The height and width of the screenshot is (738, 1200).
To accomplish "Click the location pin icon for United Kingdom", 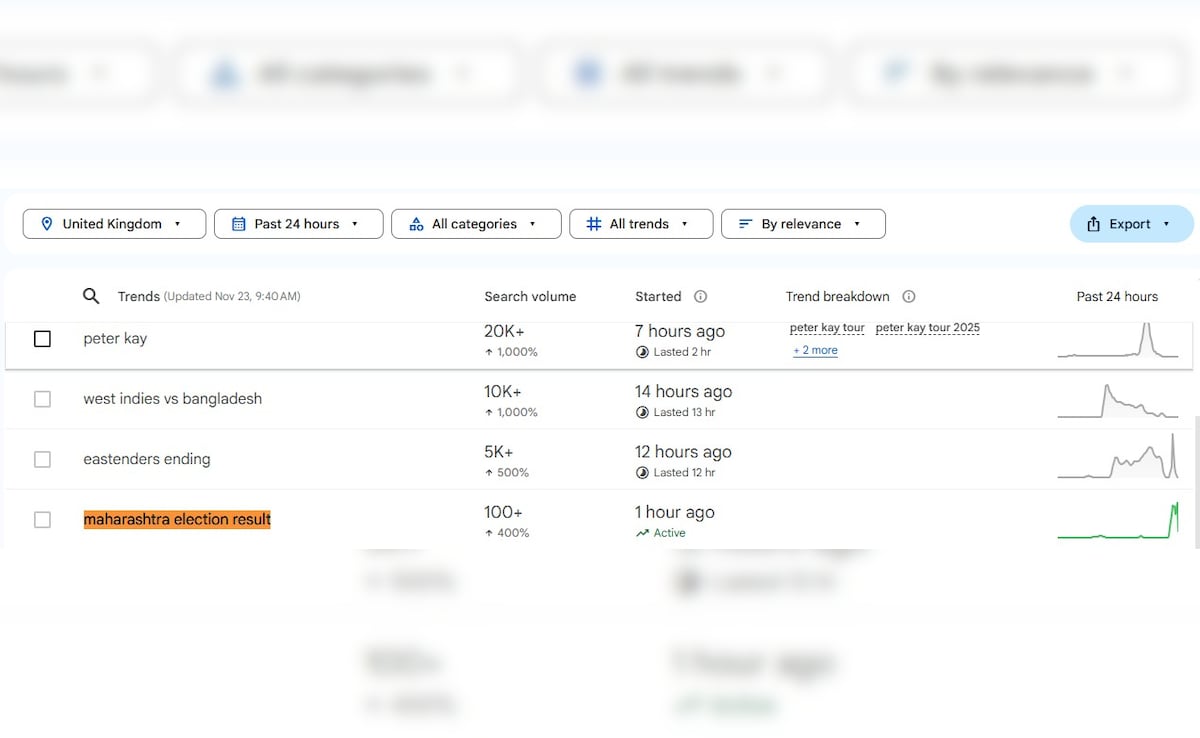I will (x=46, y=224).
